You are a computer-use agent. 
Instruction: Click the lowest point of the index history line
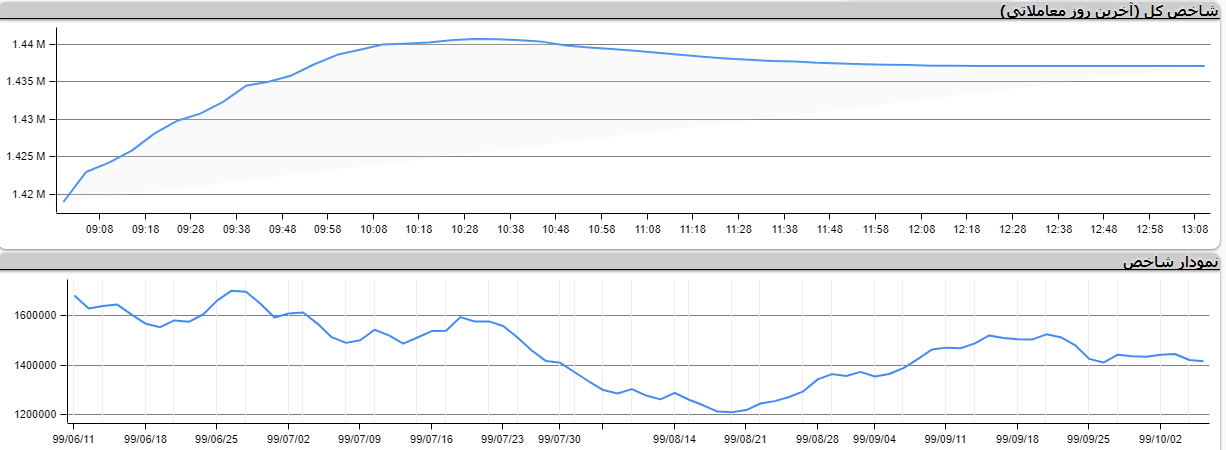[731, 412]
